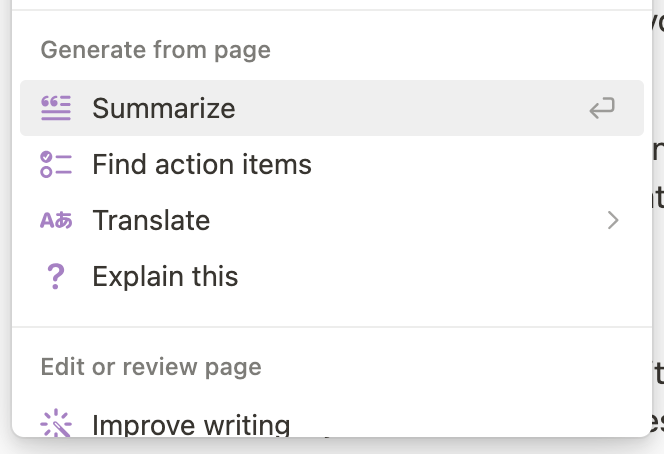Image resolution: width=664 pixels, height=454 pixels.
Task: Select the Explain this option
Action: (332, 276)
